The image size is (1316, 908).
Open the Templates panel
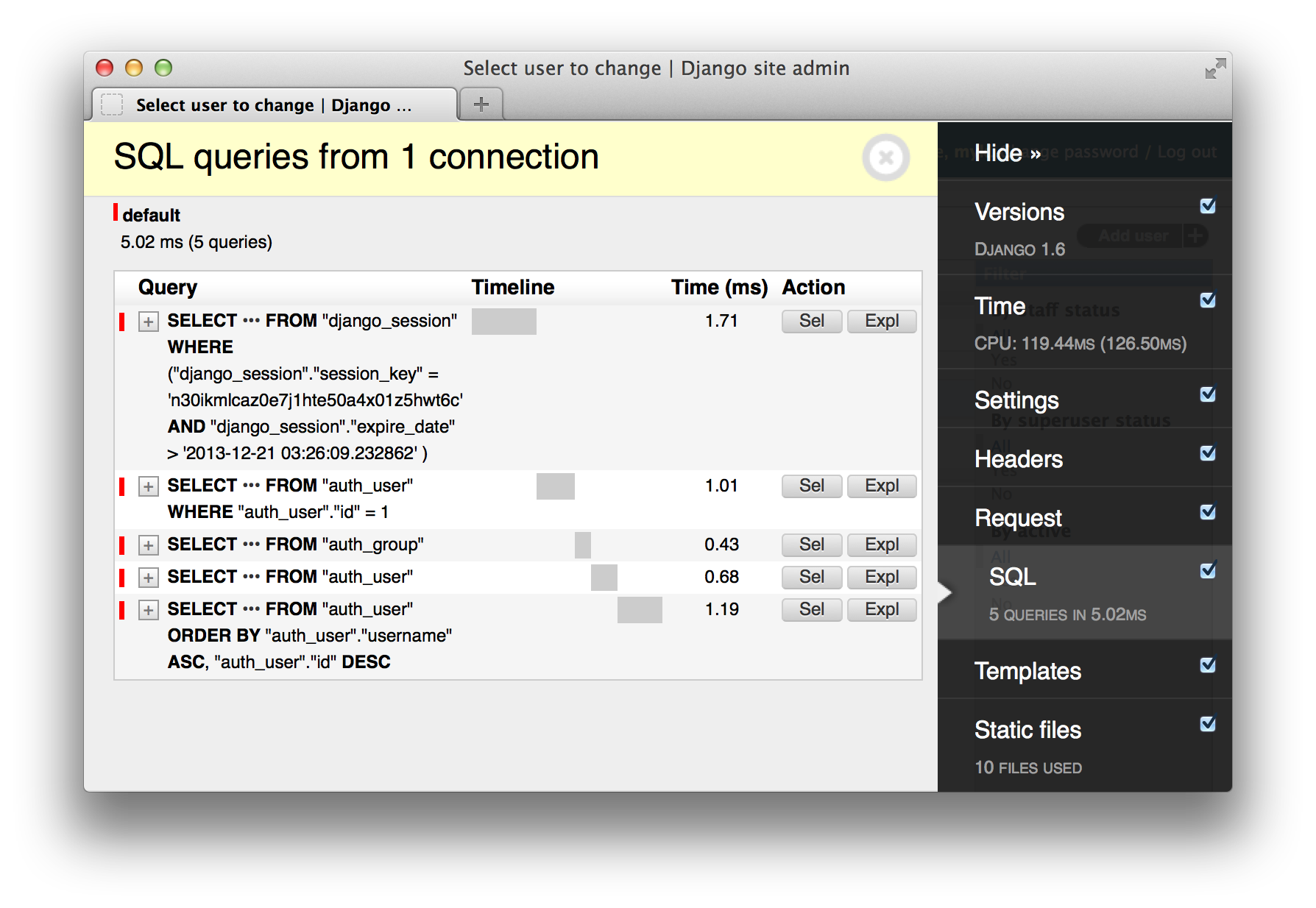pos(1027,670)
